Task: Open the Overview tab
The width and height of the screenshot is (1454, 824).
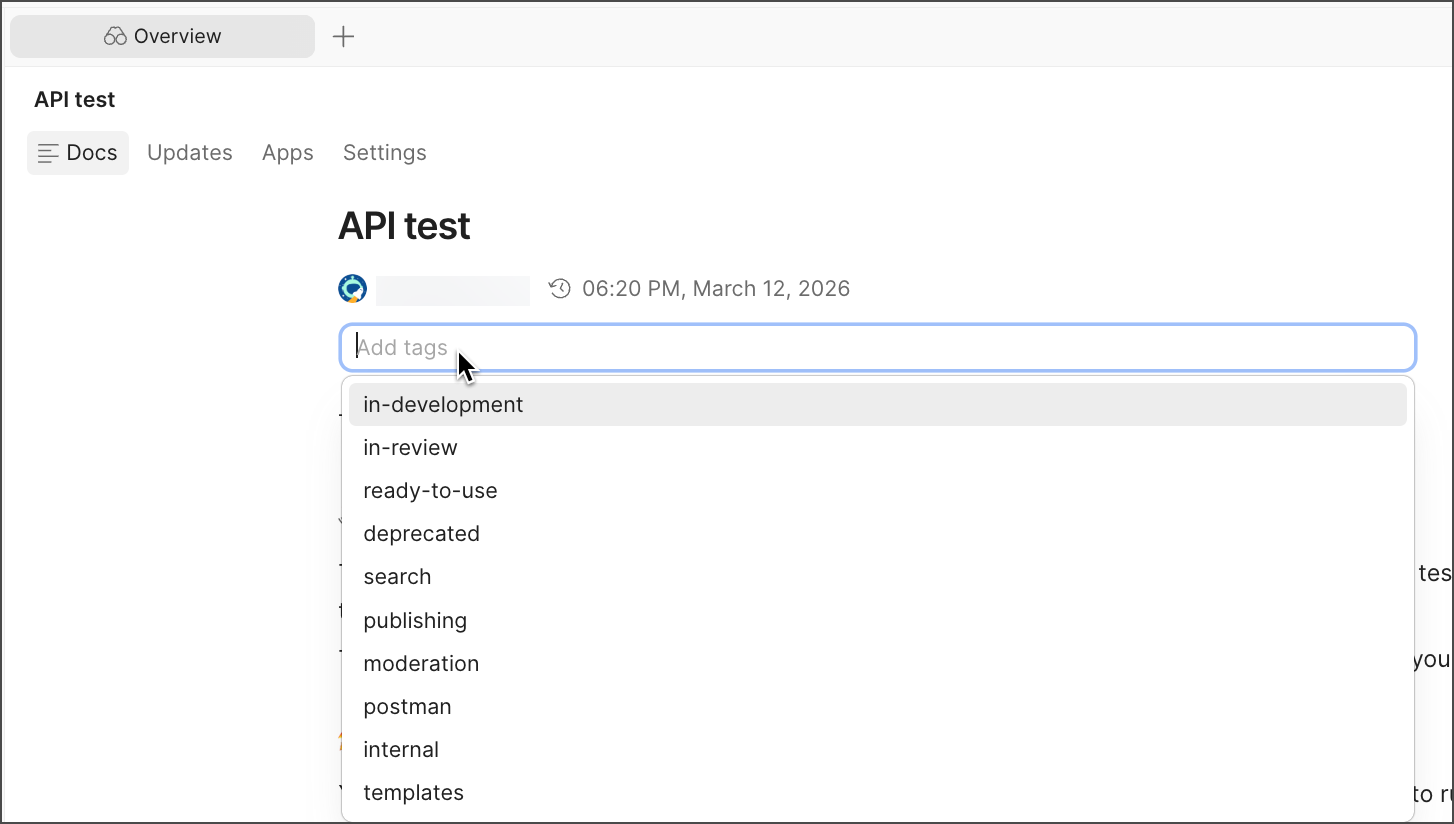Action: point(162,36)
